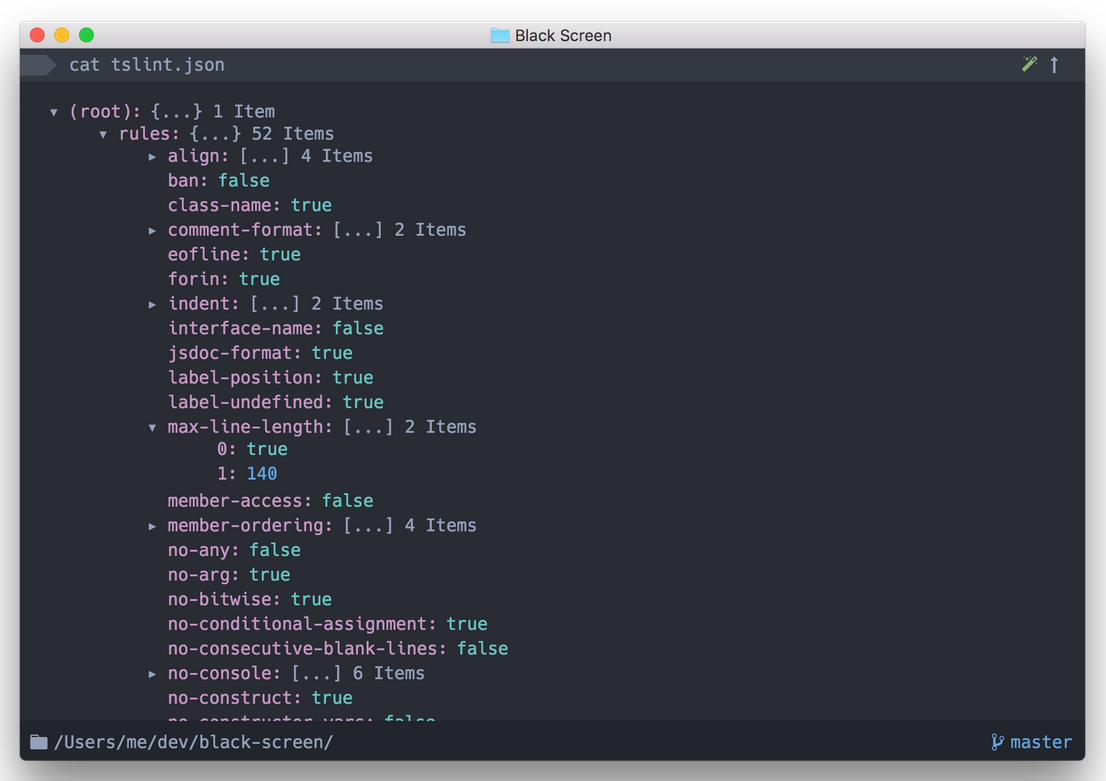Expand the align array
The height and width of the screenshot is (781, 1106).
[x=152, y=157]
